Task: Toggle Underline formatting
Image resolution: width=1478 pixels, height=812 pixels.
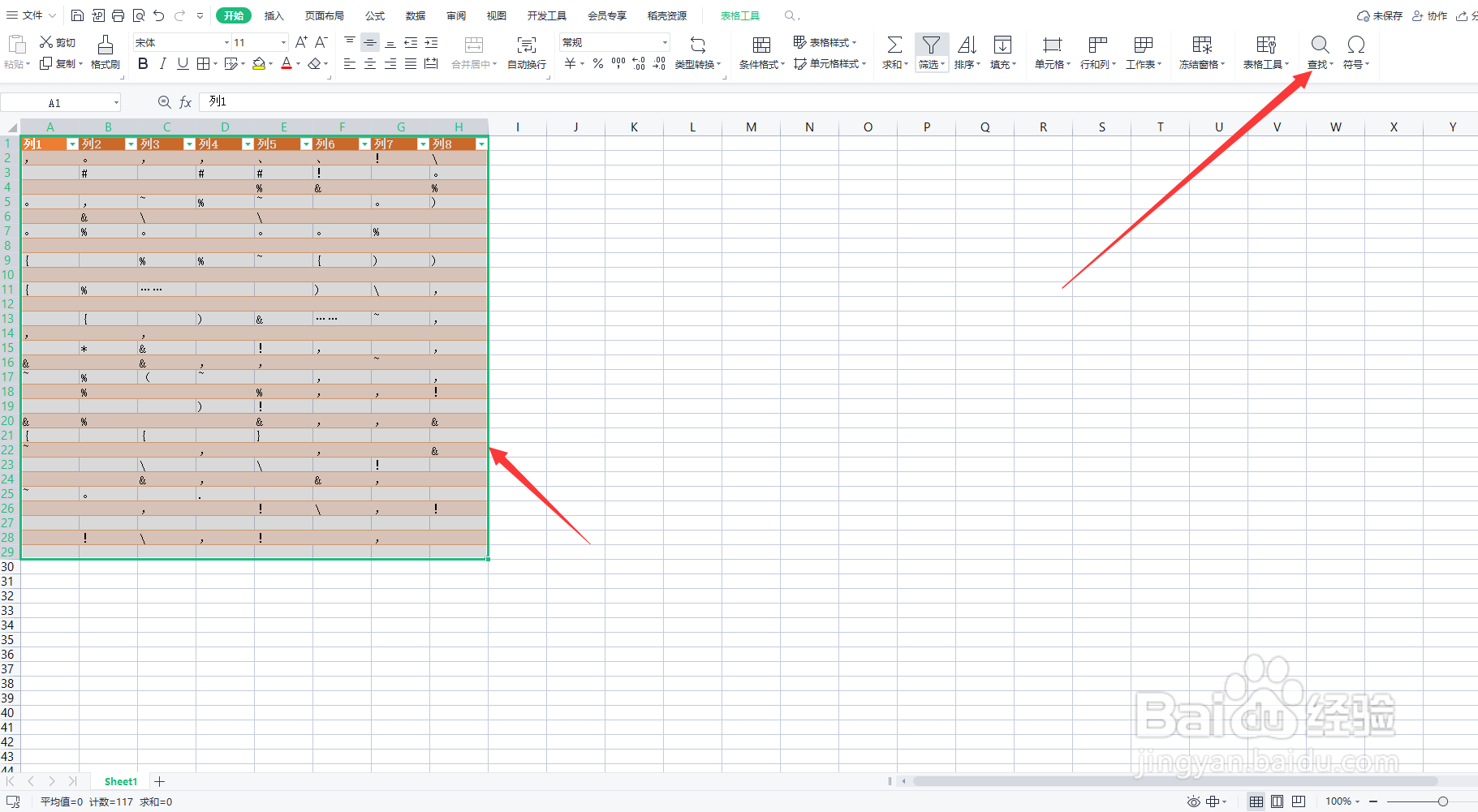Action: [x=183, y=63]
